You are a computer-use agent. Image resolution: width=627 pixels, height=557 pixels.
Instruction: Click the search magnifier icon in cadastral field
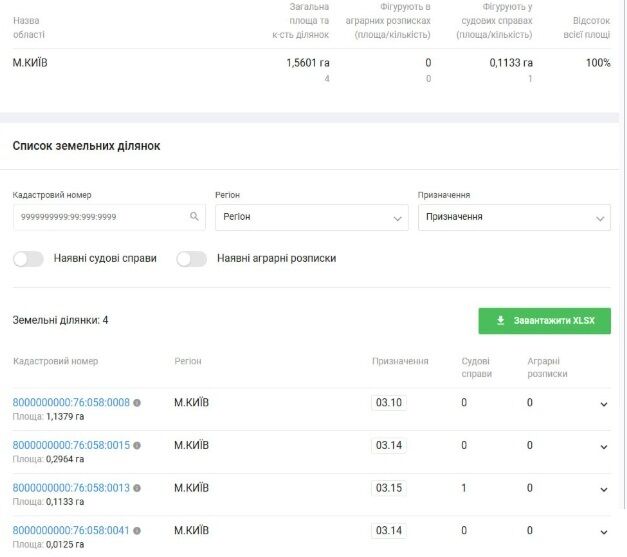(x=194, y=217)
